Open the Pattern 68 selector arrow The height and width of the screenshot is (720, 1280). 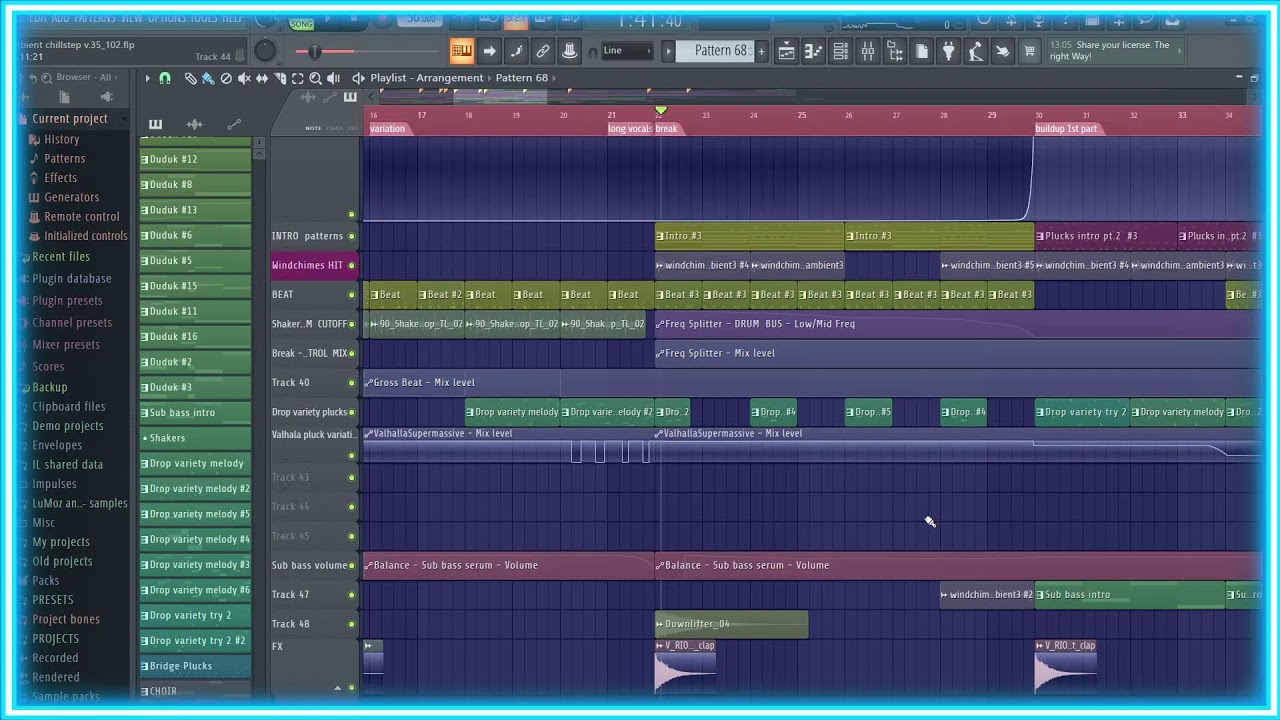pyautogui.click(x=668, y=51)
